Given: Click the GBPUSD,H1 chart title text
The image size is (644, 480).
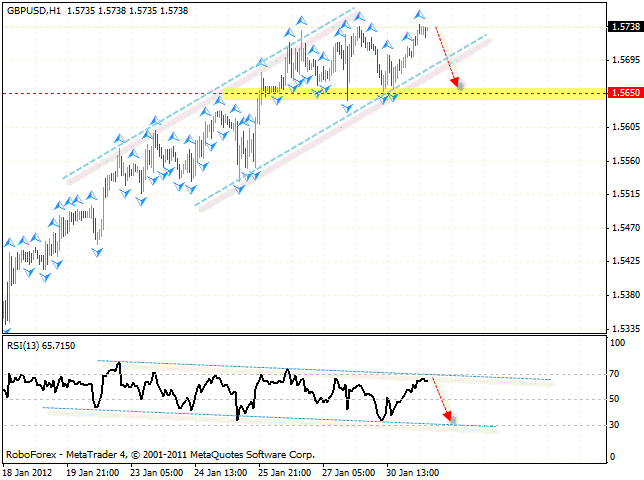Looking at the screenshot, I should [34, 11].
